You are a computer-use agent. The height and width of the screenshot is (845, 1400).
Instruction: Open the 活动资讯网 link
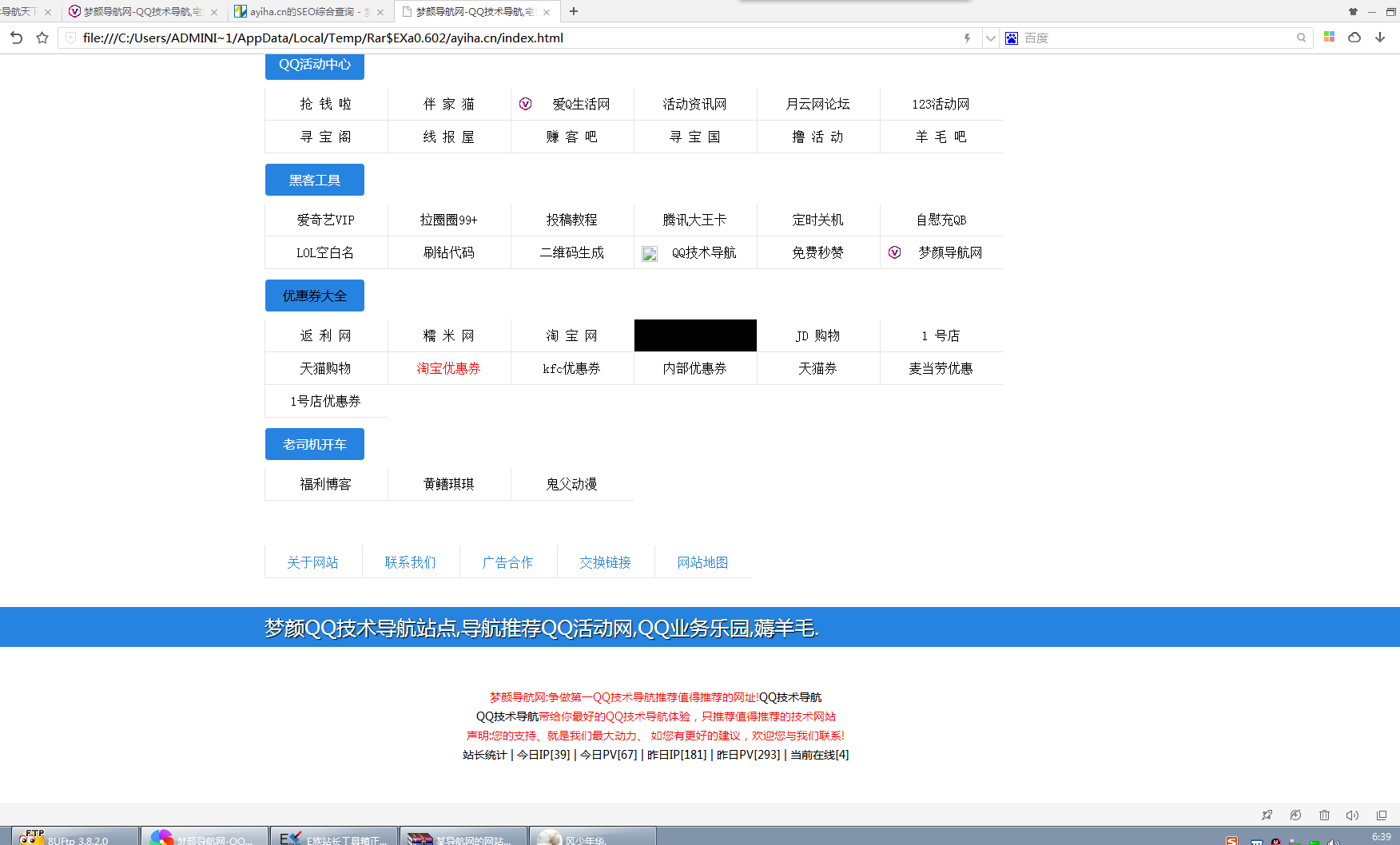[x=695, y=104]
